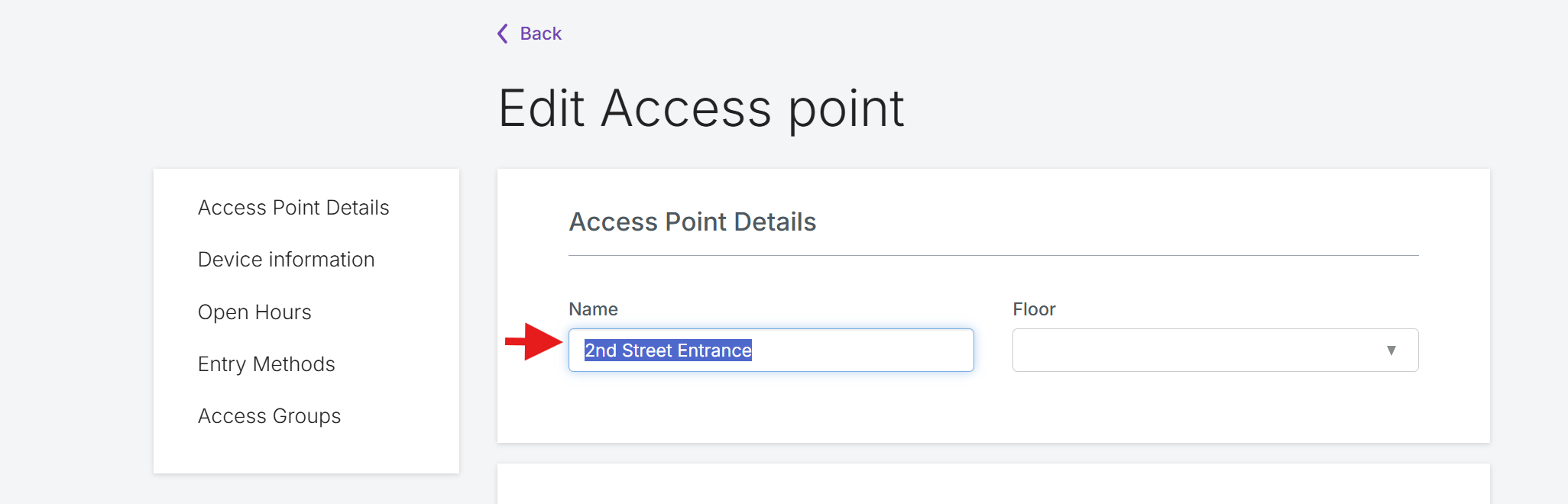This screenshot has height=504, width=1568.
Task: Click the Name field label
Action: [x=593, y=309]
